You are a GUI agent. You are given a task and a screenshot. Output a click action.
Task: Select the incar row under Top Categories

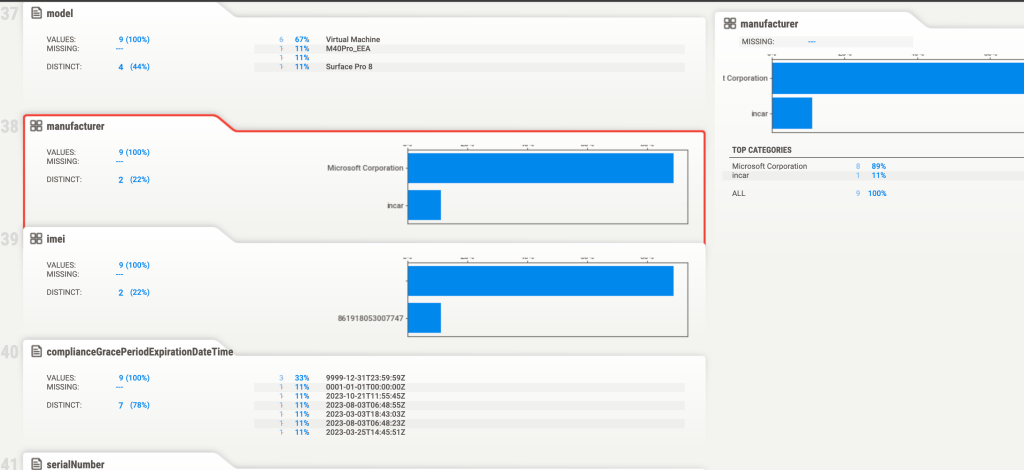[x=741, y=174]
